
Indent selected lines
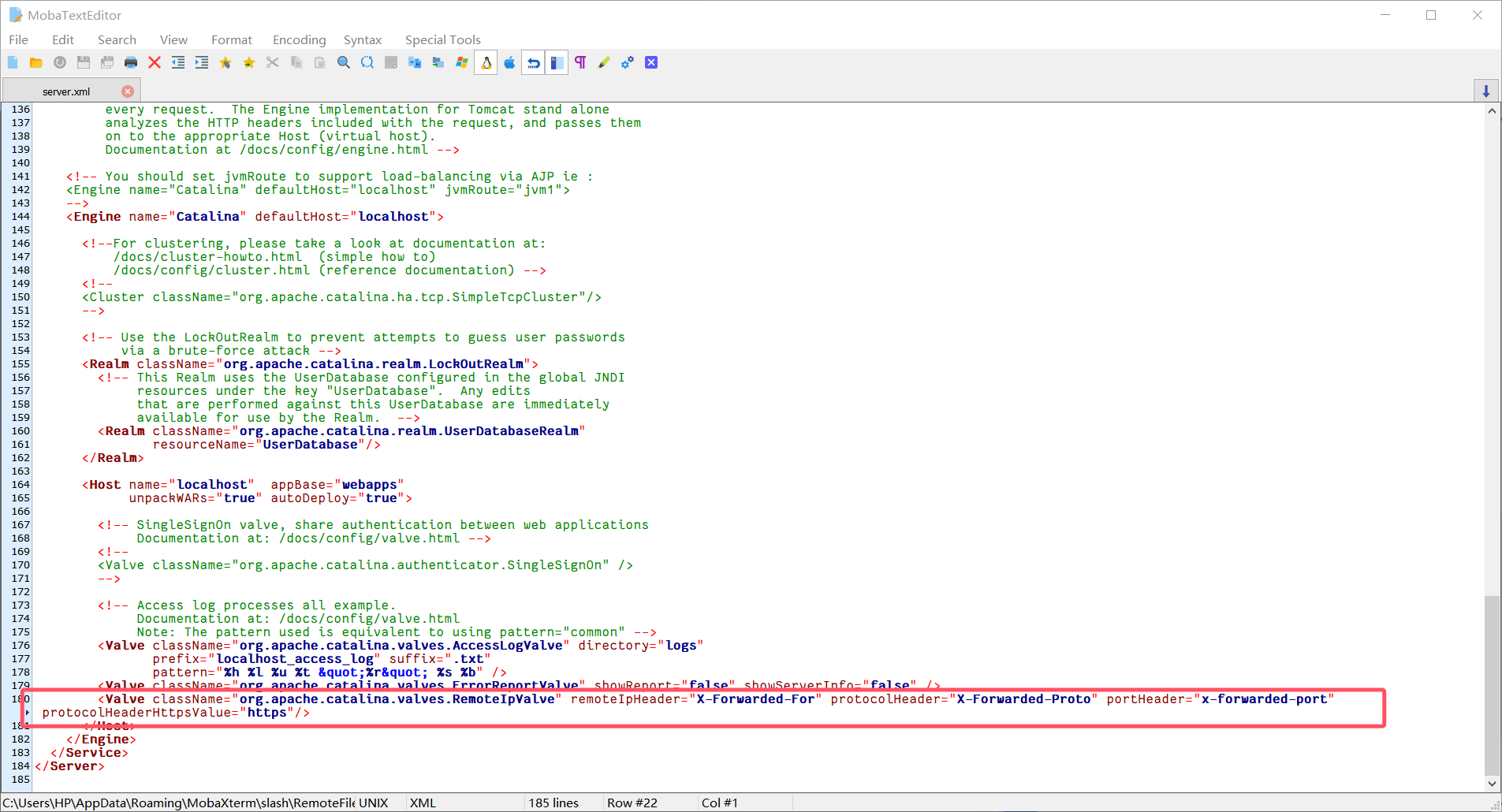[x=202, y=62]
